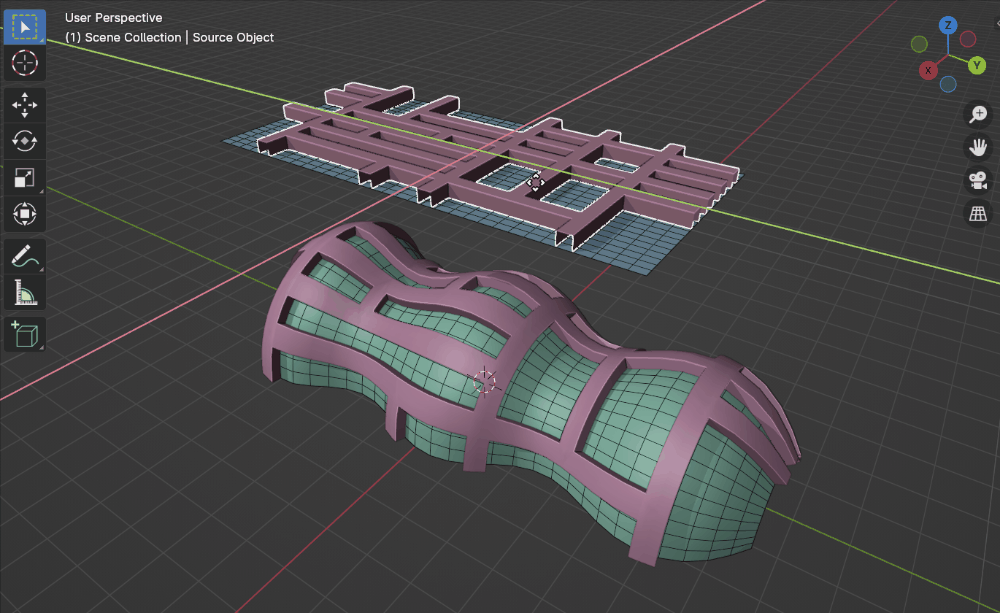Switch perspective/orthographic grid icon

(x=978, y=214)
